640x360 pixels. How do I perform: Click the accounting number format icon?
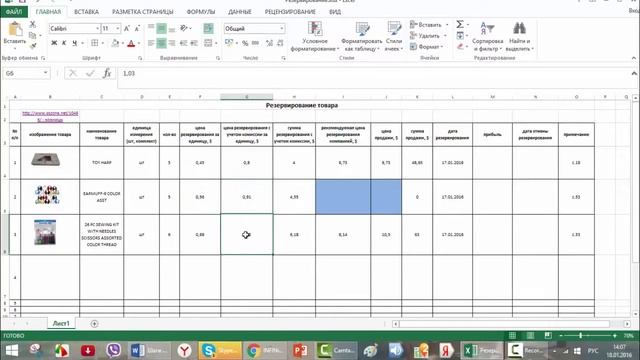229,43
